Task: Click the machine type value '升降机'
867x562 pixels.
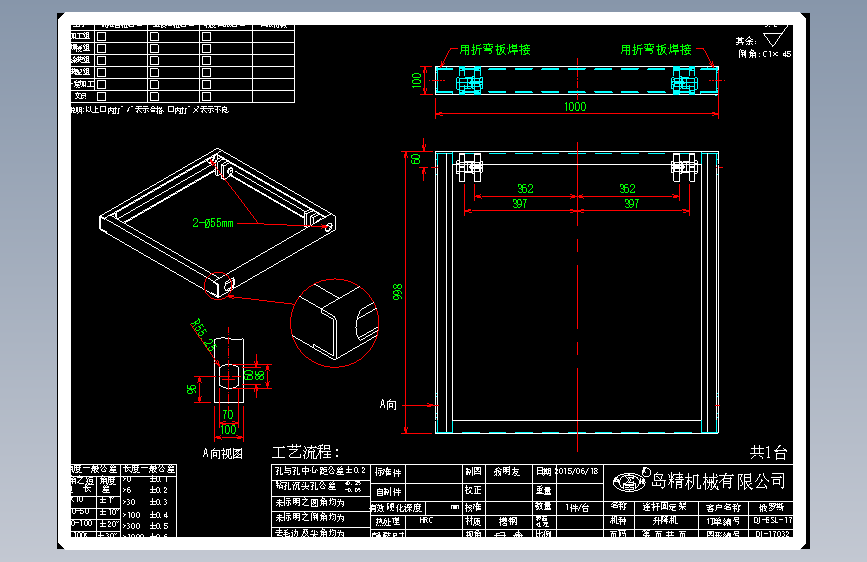Action: 665,521
